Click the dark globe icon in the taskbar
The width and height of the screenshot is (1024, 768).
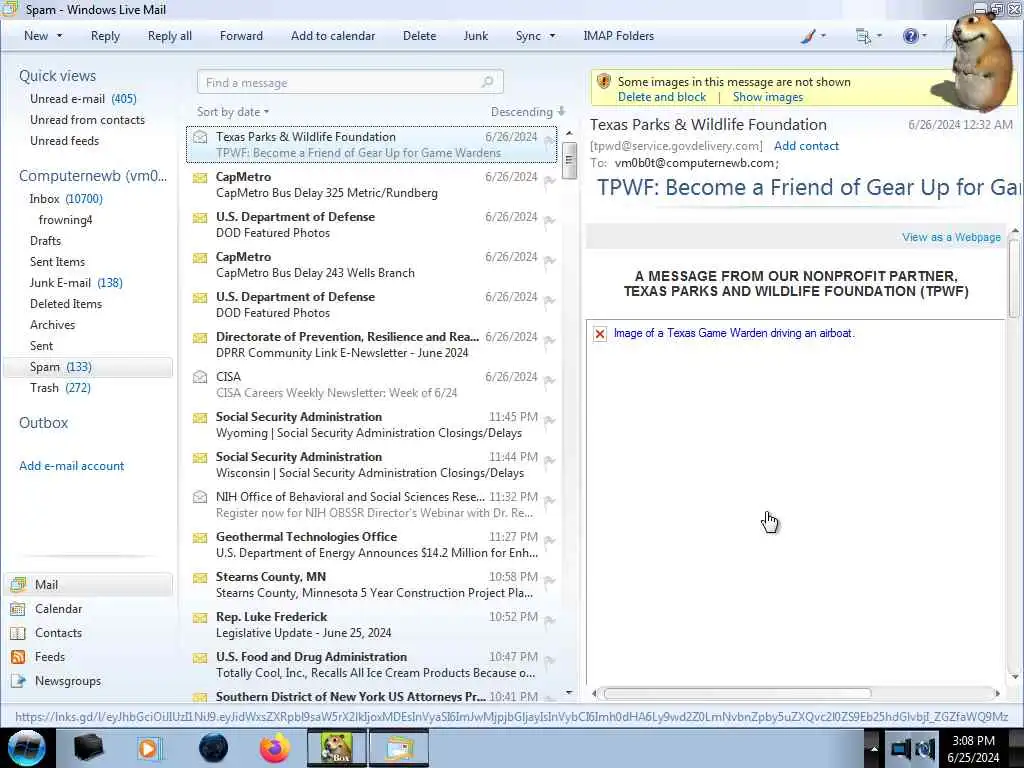[213, 748]
